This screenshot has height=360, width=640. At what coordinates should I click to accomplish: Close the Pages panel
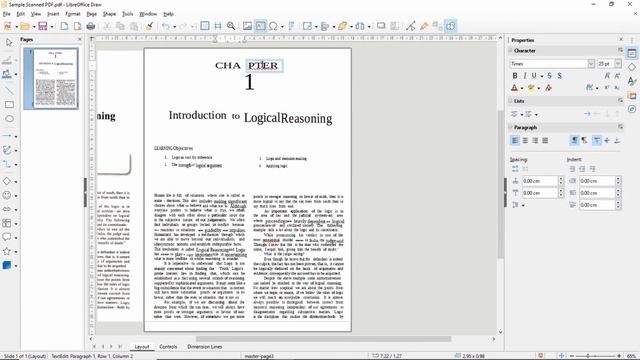[80, 39]
